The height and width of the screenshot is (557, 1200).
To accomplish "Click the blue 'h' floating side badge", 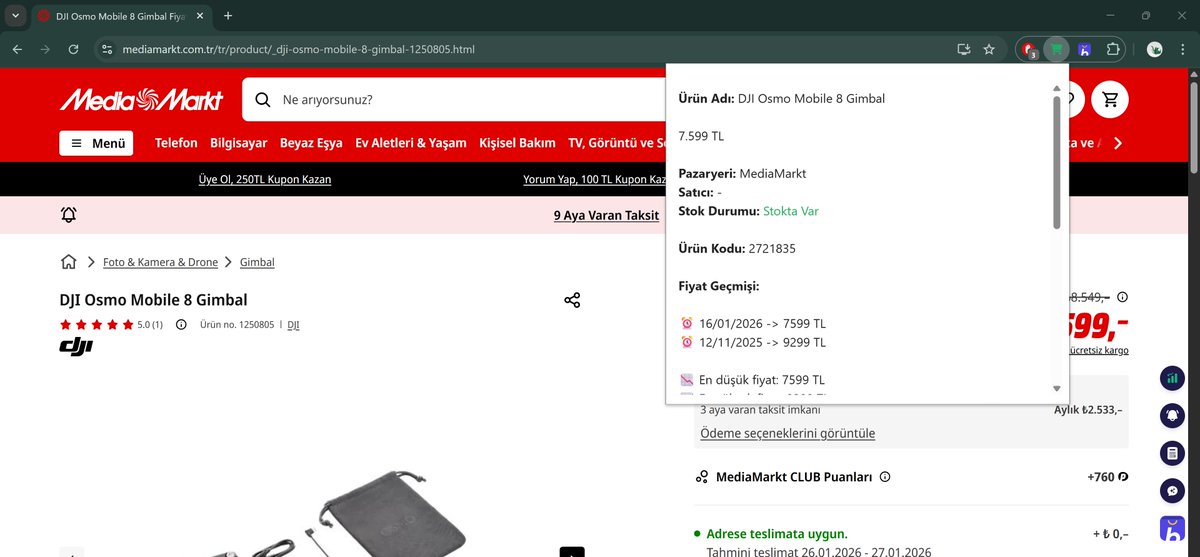I will (x=1172, y=529).
